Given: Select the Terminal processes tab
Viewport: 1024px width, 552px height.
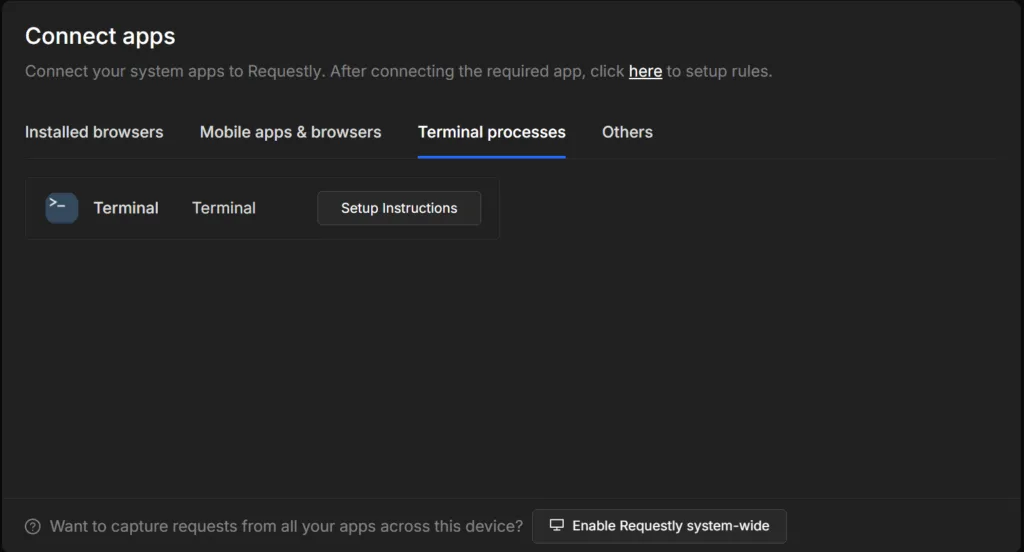Looking at the screenshot, I should pos(492,132).
